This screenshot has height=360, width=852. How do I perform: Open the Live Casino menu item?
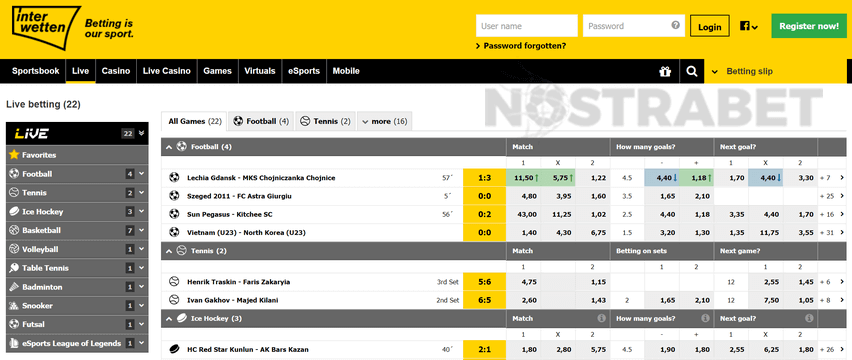[x=167, y=71]
